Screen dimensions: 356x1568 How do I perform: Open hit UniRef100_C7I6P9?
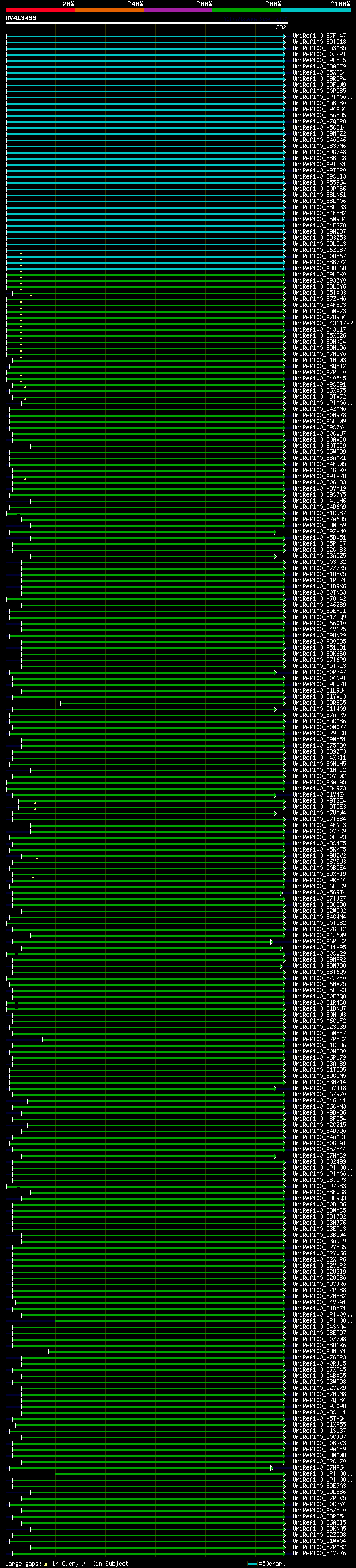[319, 660]
